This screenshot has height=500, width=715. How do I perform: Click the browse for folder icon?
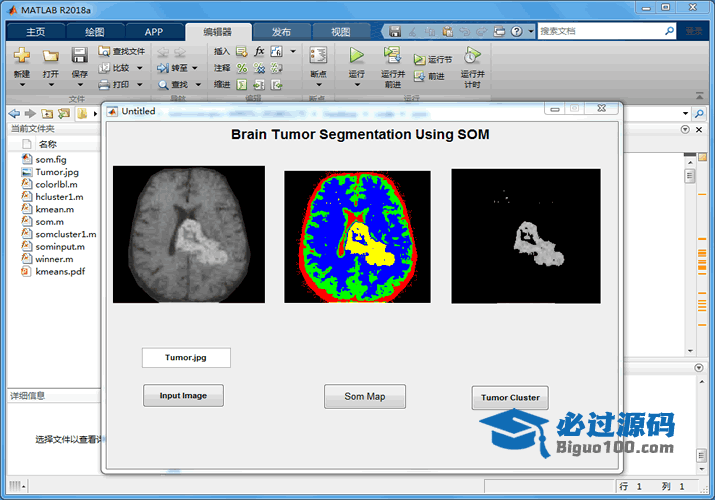pos(64,113)
